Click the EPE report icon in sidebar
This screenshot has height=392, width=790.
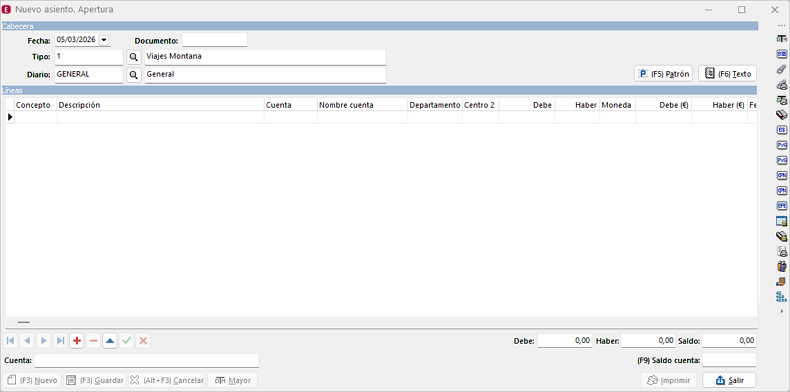[781, 206]
